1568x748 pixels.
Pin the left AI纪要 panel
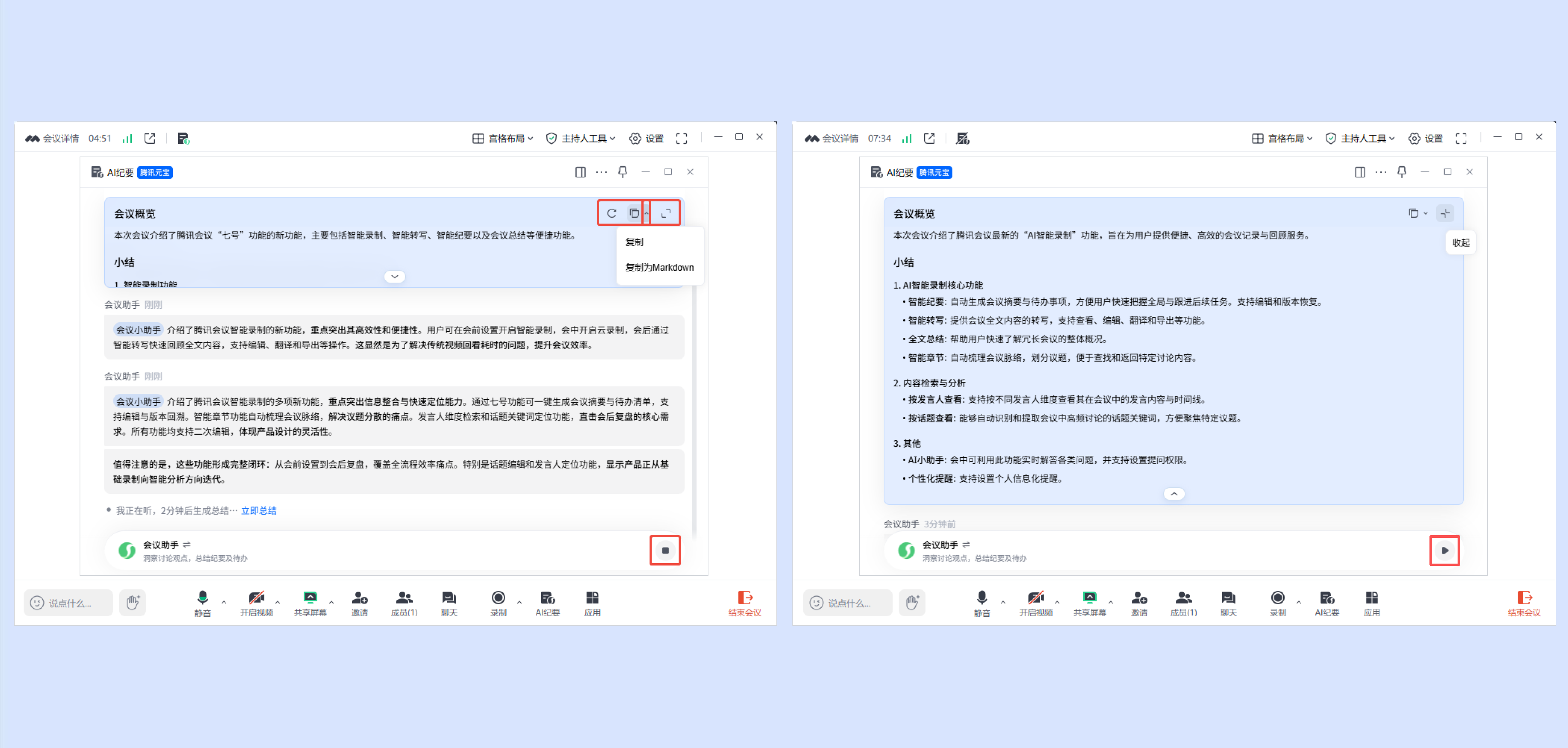(622, 172)
